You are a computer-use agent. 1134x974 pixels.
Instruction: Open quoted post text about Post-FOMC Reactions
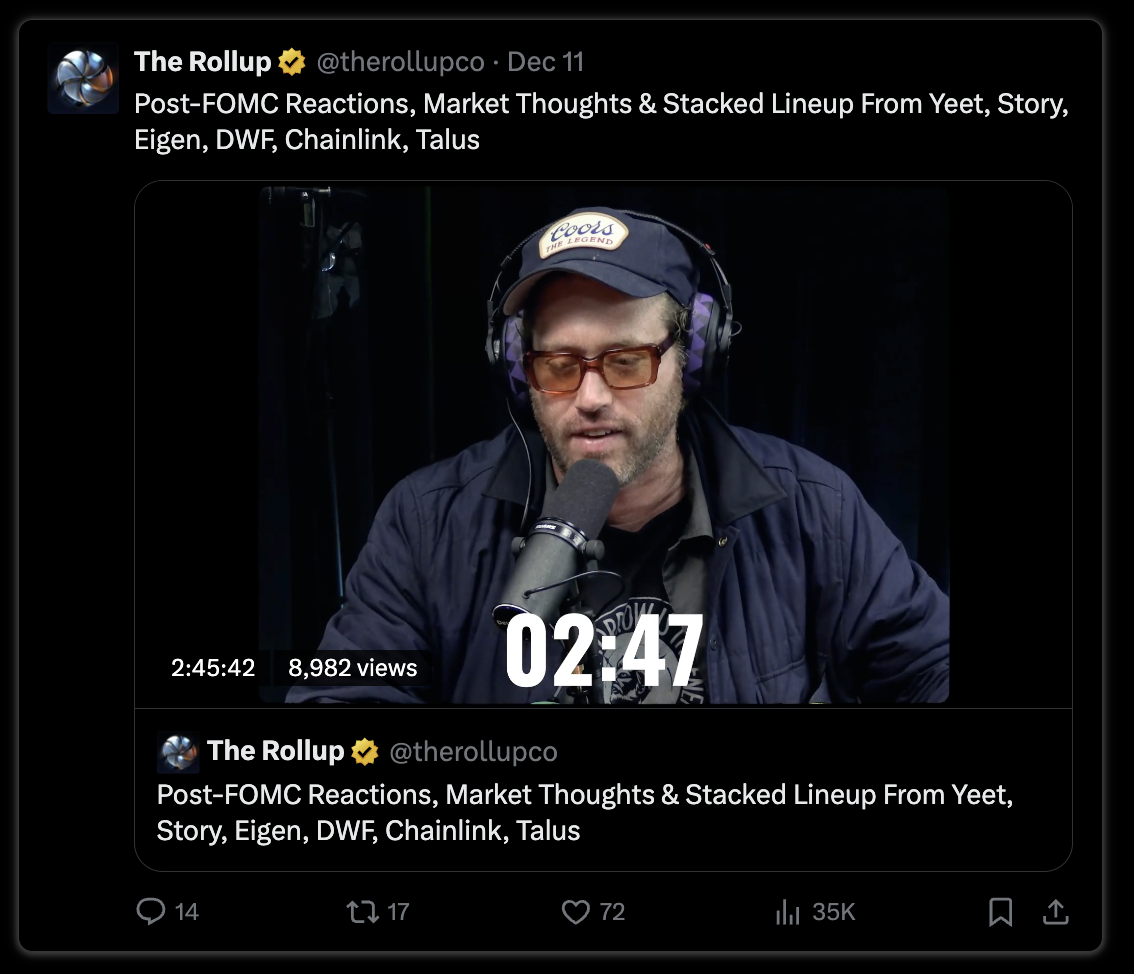point(585,813)
